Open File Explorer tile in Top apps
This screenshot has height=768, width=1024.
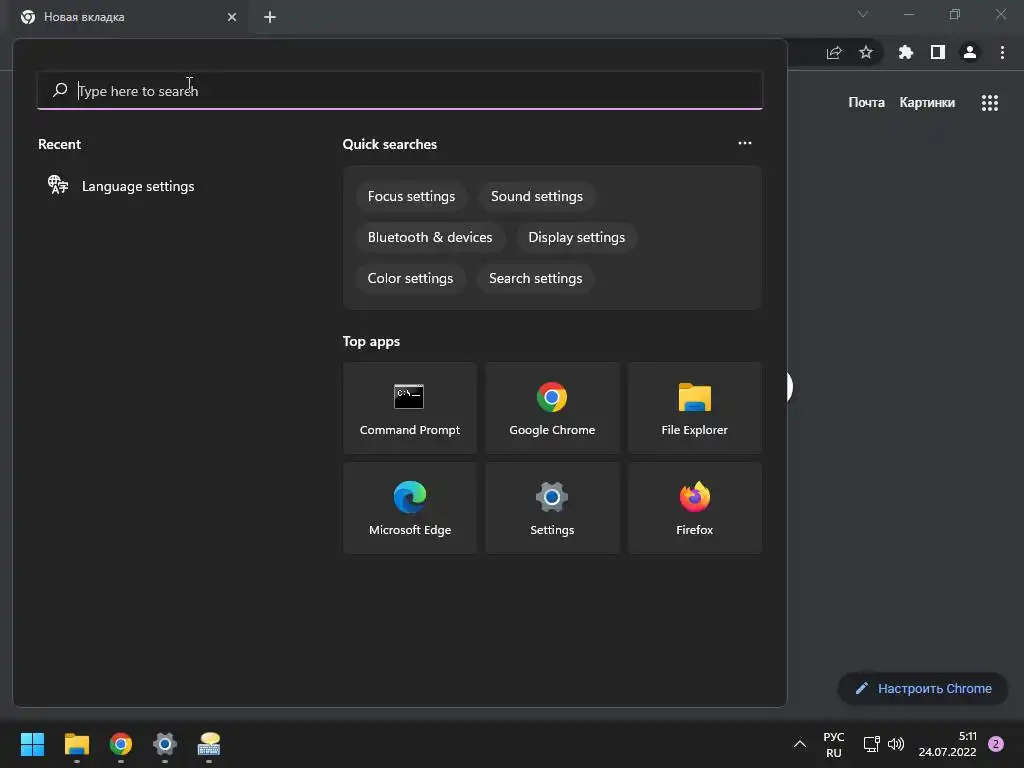click(694, 408)
